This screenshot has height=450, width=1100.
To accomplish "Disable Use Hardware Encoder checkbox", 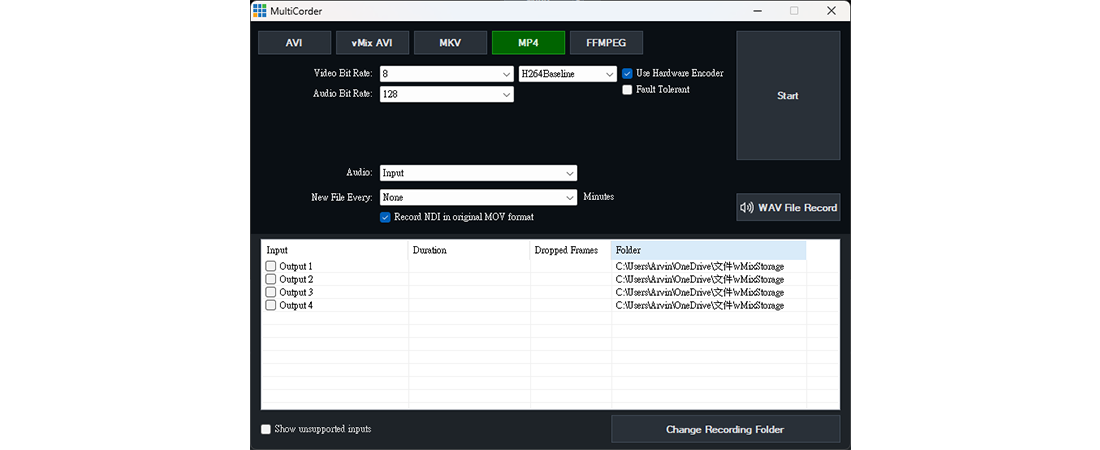I will [627, 73].
